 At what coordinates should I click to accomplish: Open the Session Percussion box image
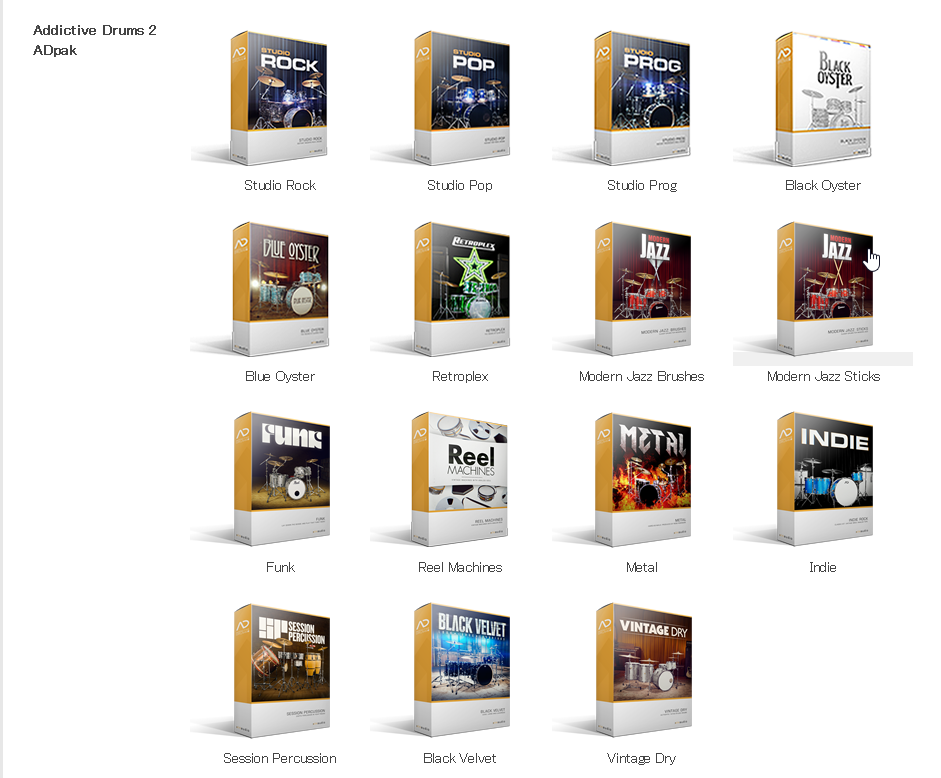pos(280,671)
